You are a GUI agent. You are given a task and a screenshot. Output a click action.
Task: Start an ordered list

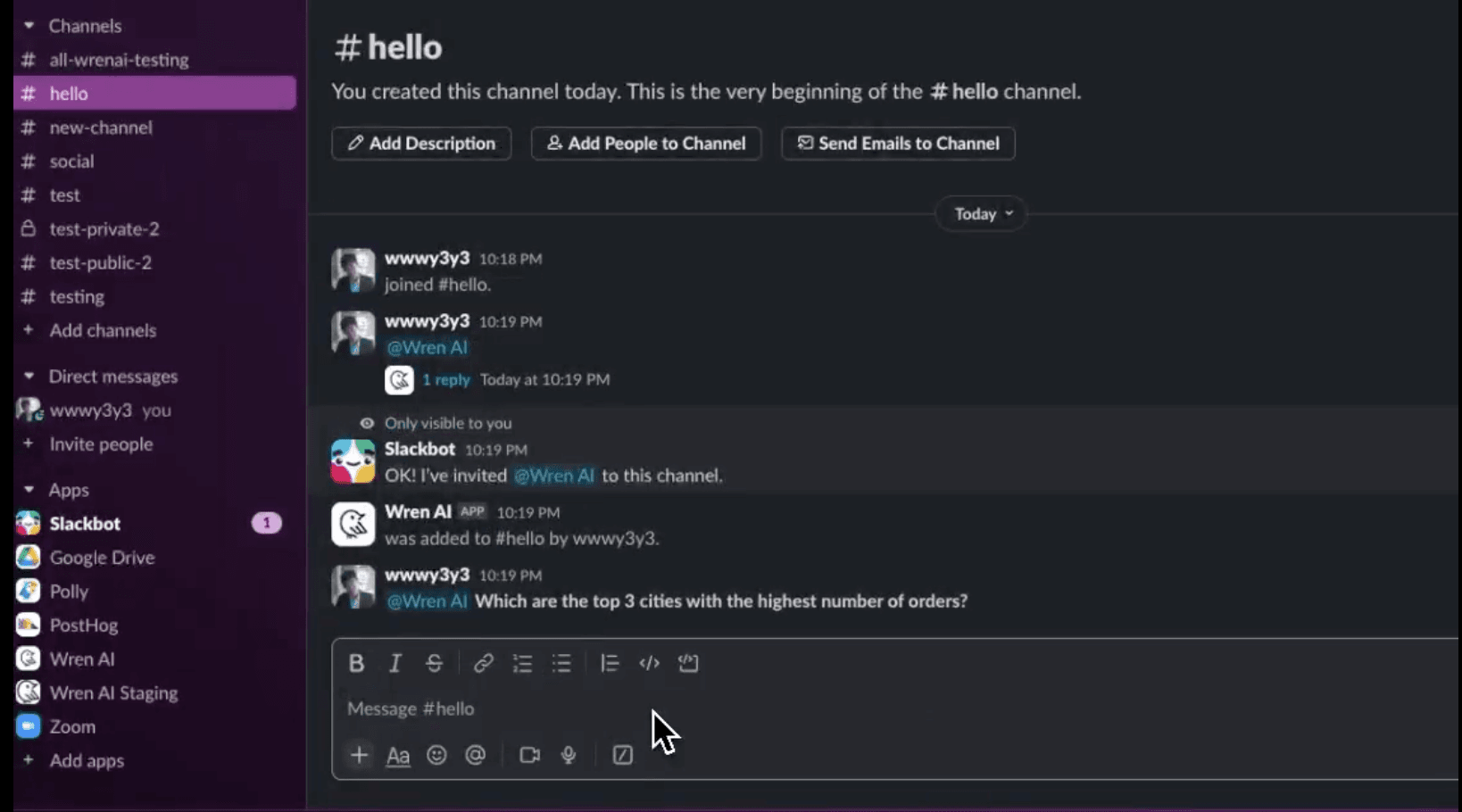tap(522, 663)
